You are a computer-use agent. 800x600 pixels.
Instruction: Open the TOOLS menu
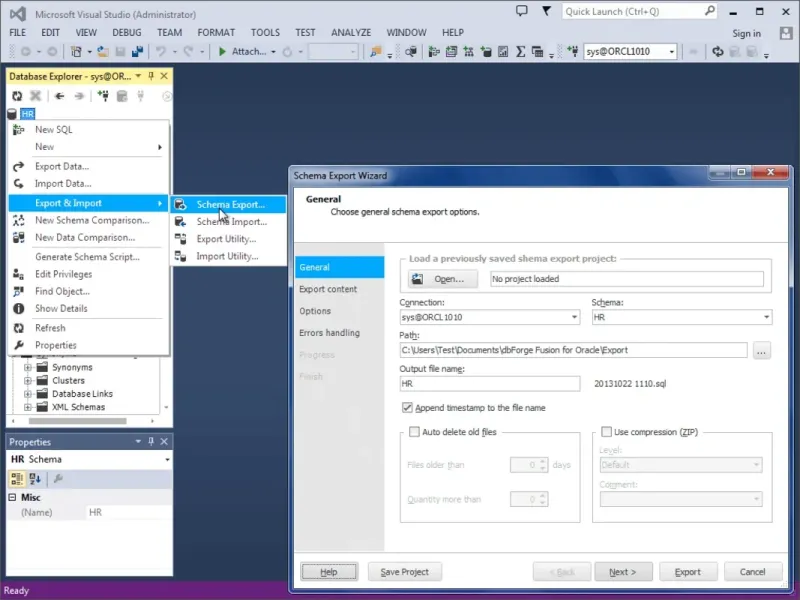[x=265, y=32]
